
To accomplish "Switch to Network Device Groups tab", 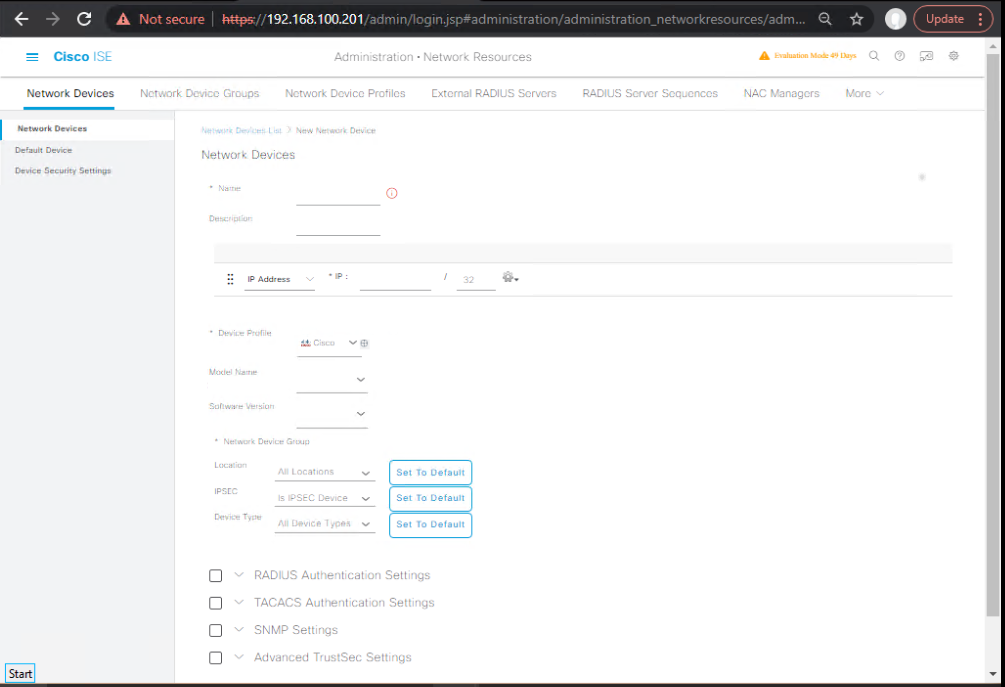I will [199, 94].
